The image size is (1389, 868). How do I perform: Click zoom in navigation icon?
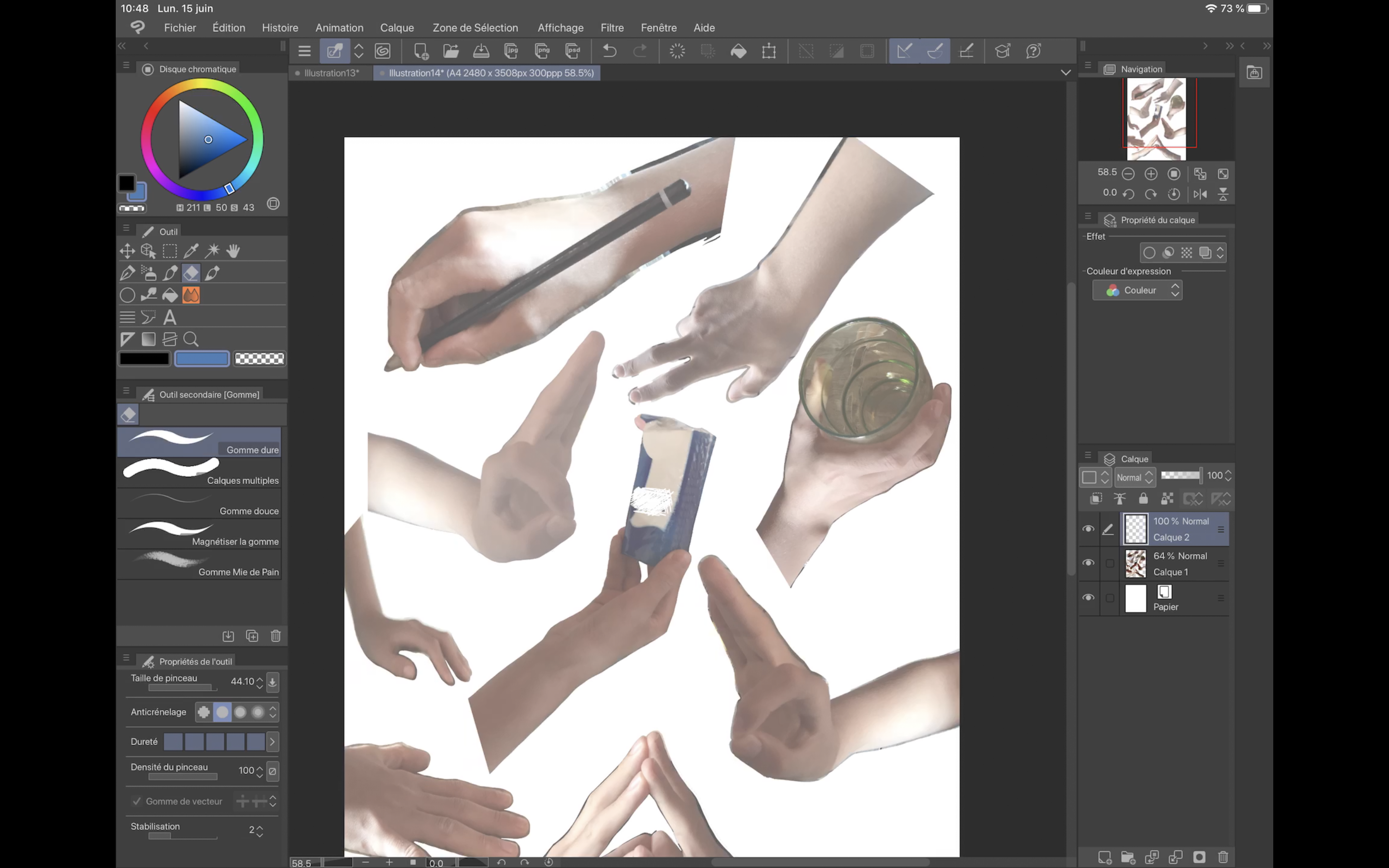click(x=1150, y=174)
